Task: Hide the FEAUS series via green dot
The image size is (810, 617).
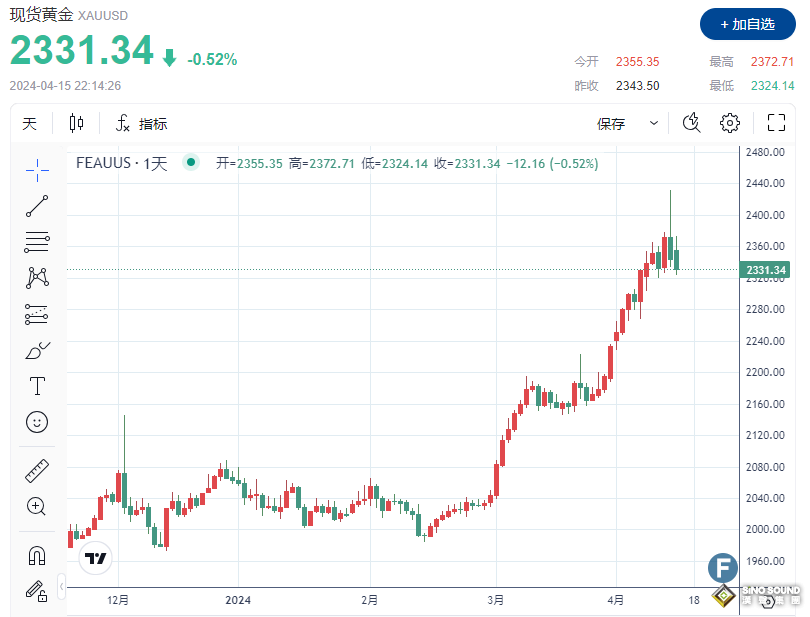Action: pos(190,161)
